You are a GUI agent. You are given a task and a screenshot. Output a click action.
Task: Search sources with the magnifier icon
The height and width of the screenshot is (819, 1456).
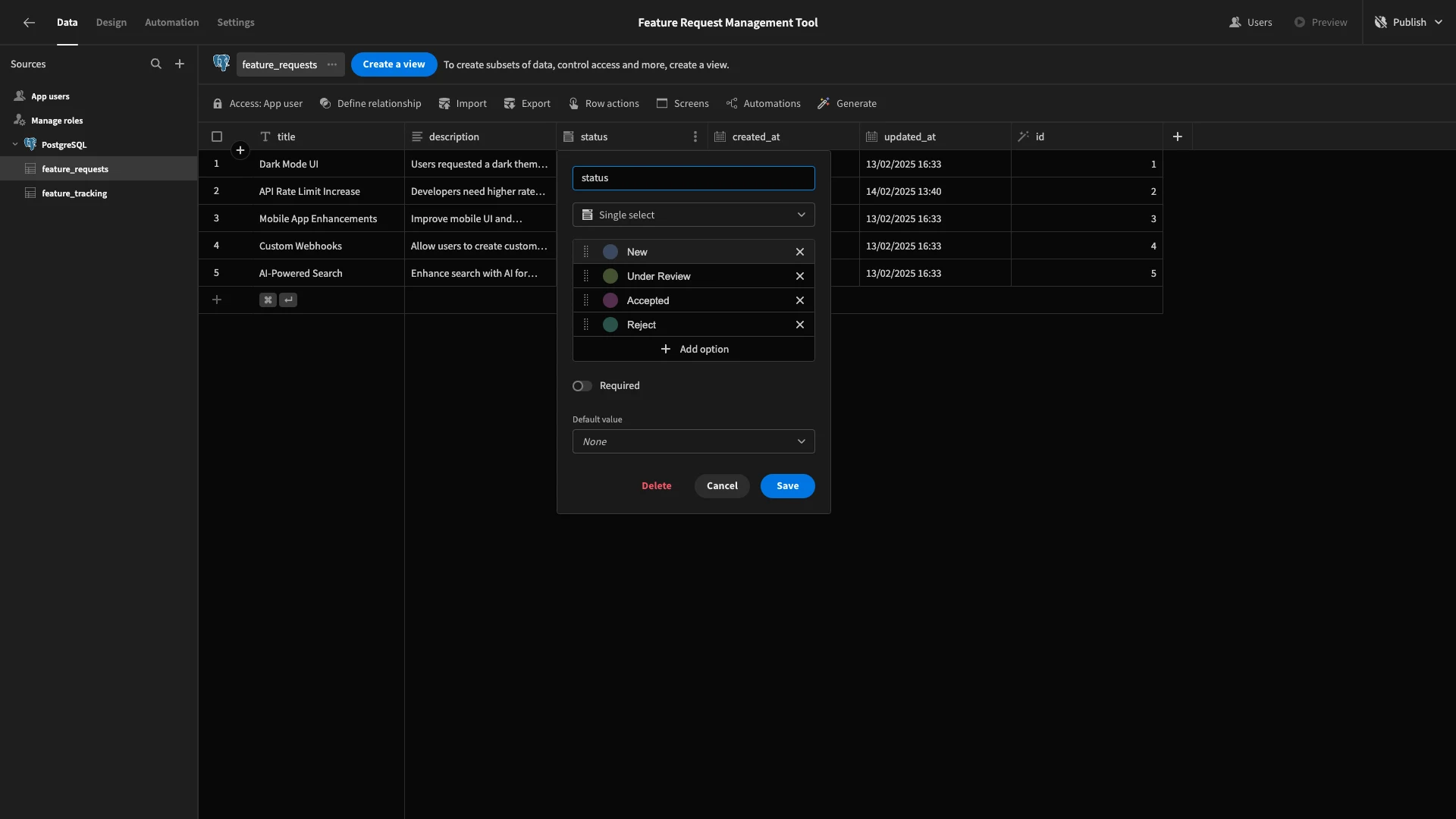point(156,64)
